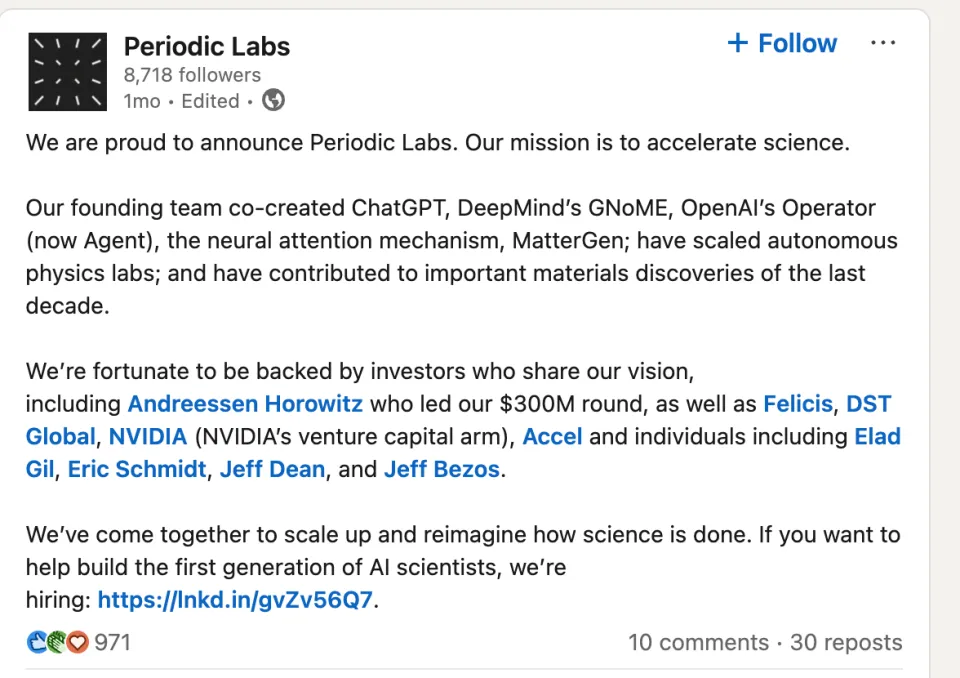Open the Andreessen Horowitz link

click(x=245, y=404)
